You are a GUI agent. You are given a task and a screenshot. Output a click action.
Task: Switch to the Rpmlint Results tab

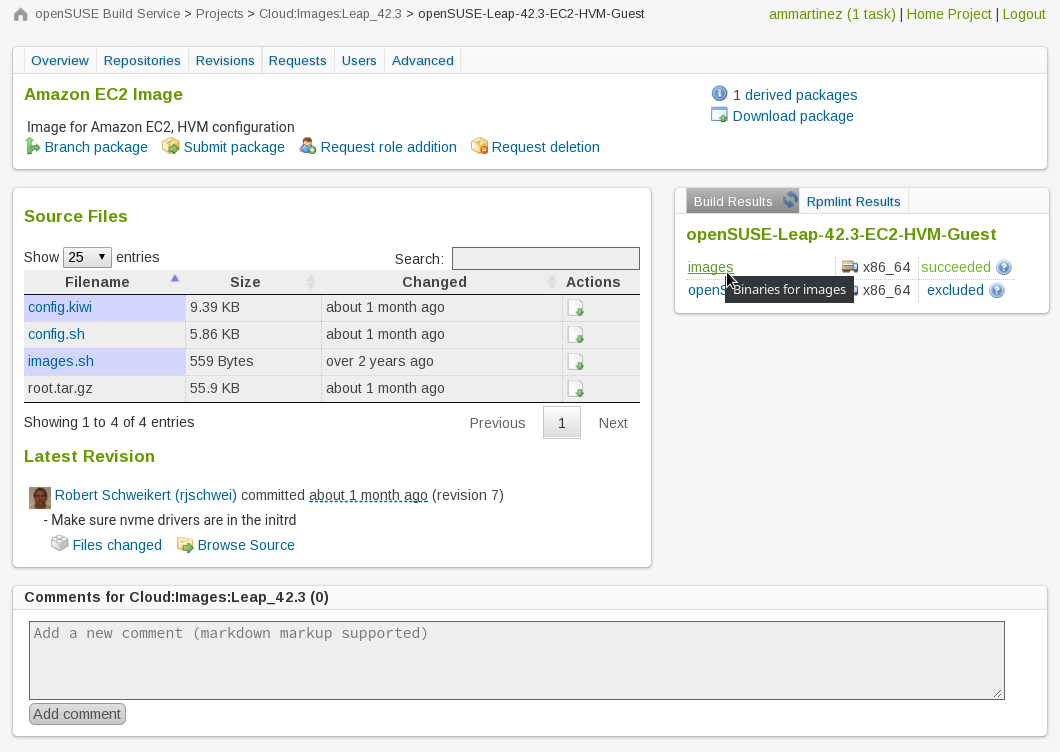(853, 201)
